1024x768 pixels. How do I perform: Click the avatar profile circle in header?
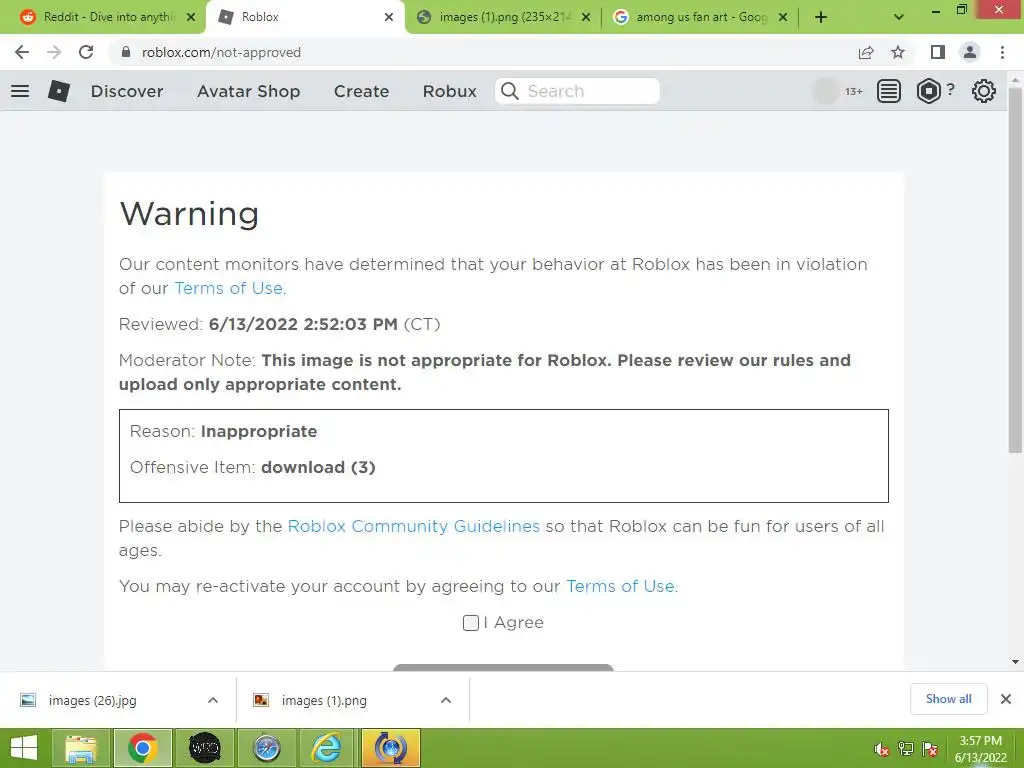pyautogui.click(x=825, y=91)
